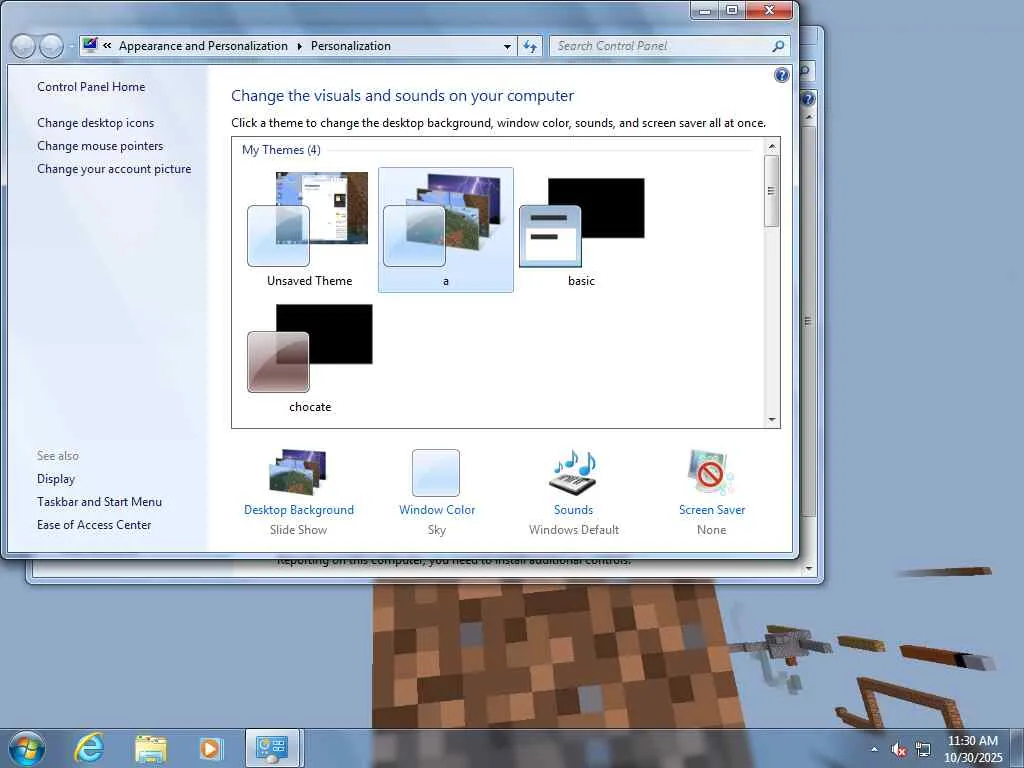This screenshot has width=1024, height=768.
Task: Click the 'My Themes (4)' group header
Action: (281, 150)
